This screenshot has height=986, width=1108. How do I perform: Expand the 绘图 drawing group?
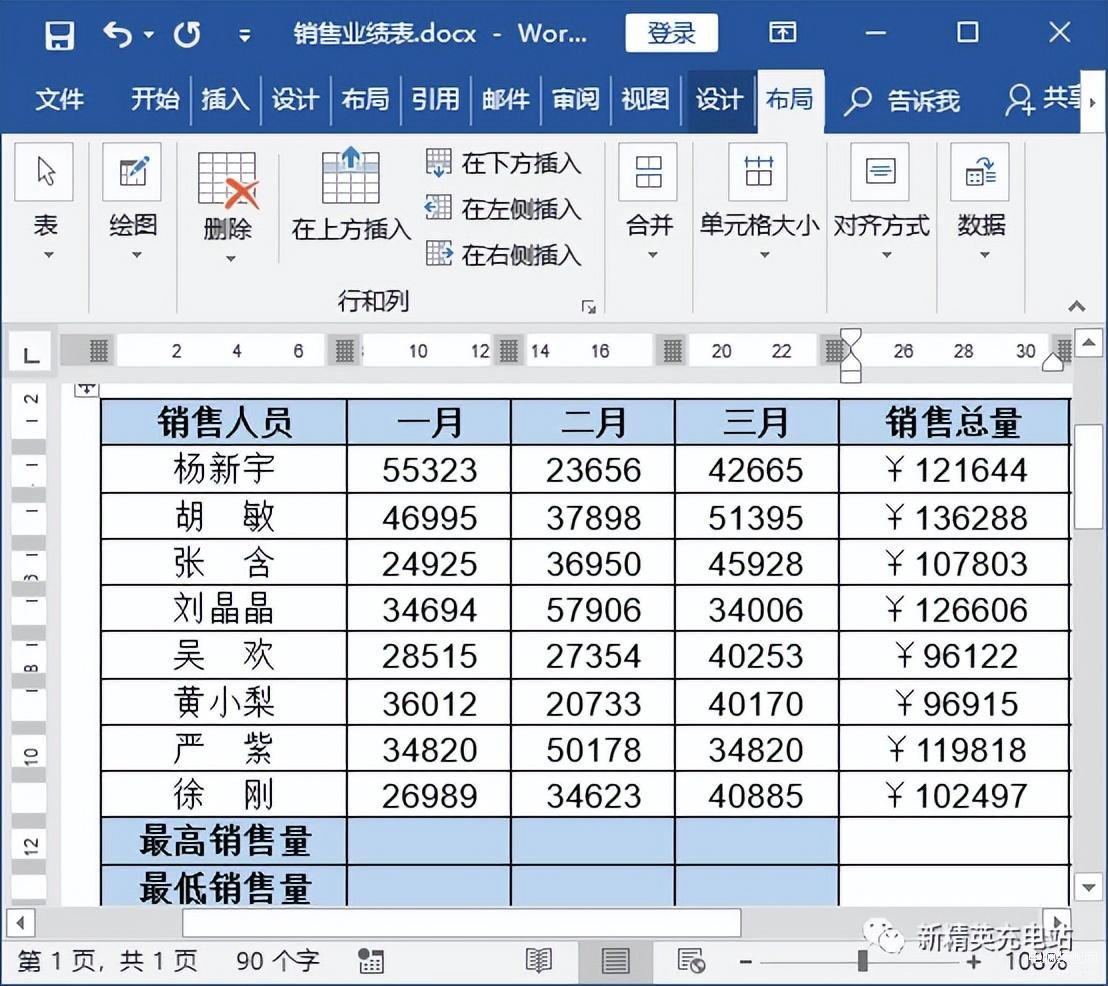(133, 203)
